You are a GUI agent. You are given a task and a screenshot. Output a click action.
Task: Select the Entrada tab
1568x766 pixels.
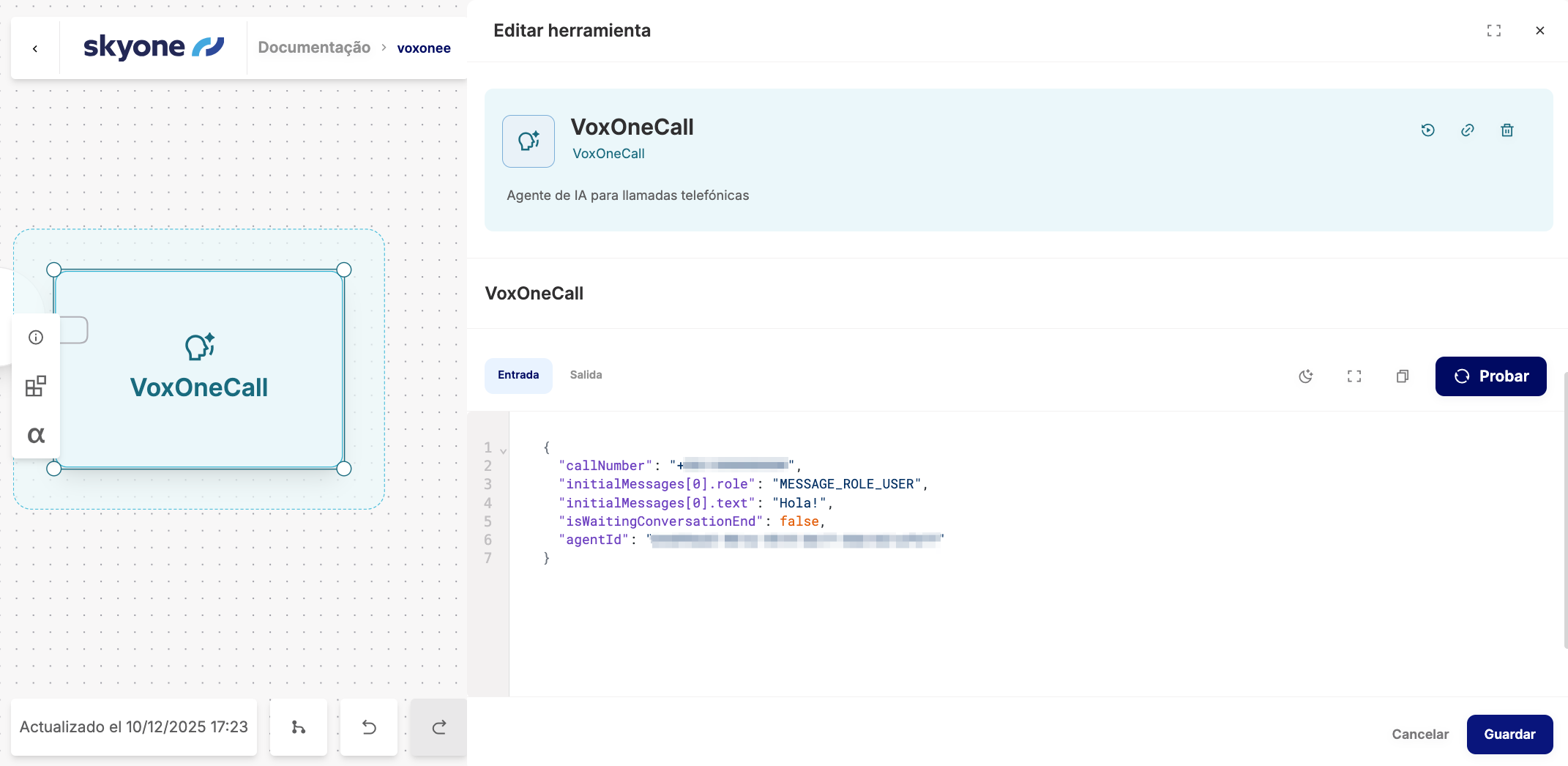coord(518,375)
